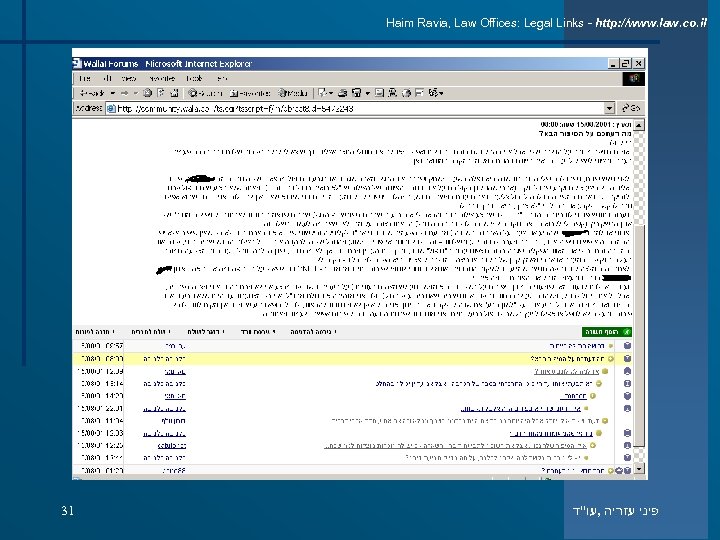Click the Windows flag throbber logo
This screenshot has width=720, height=540.
[634, 79]
